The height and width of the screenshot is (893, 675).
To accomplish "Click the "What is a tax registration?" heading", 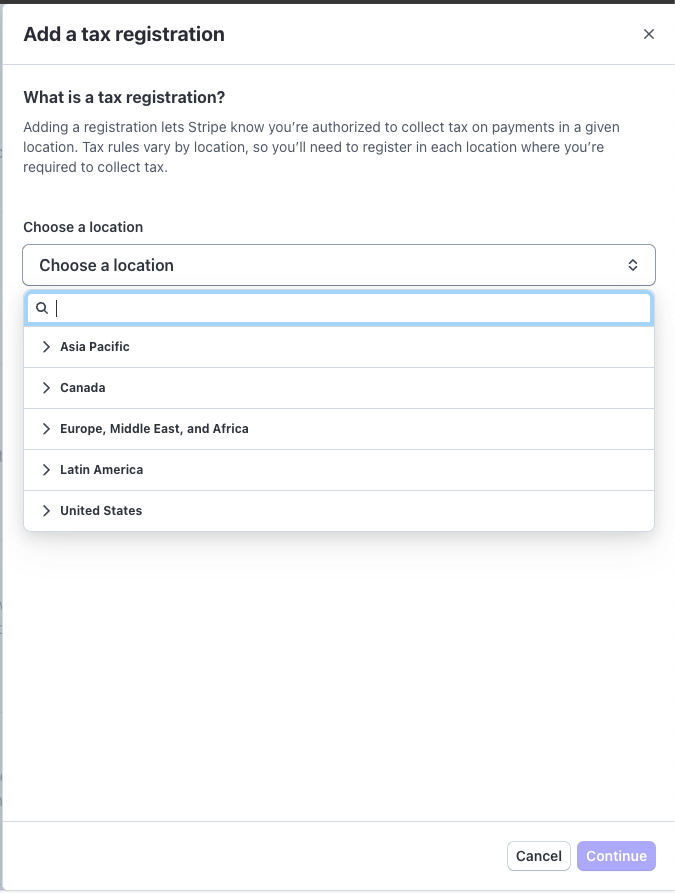I will click(124, 98).
